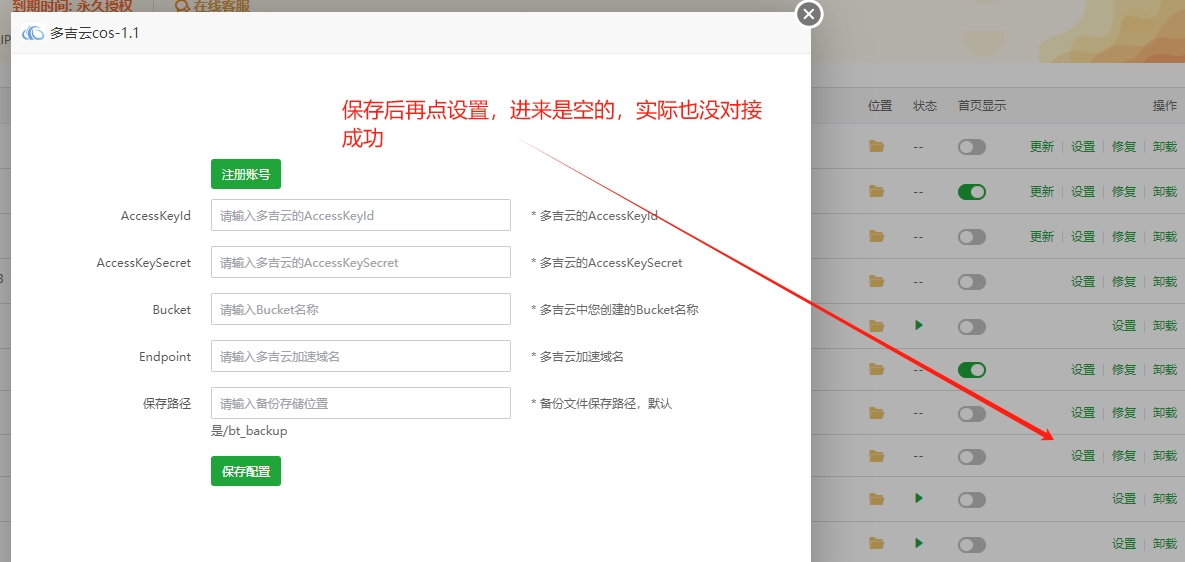Click the 位置 column header

(880, 106)
